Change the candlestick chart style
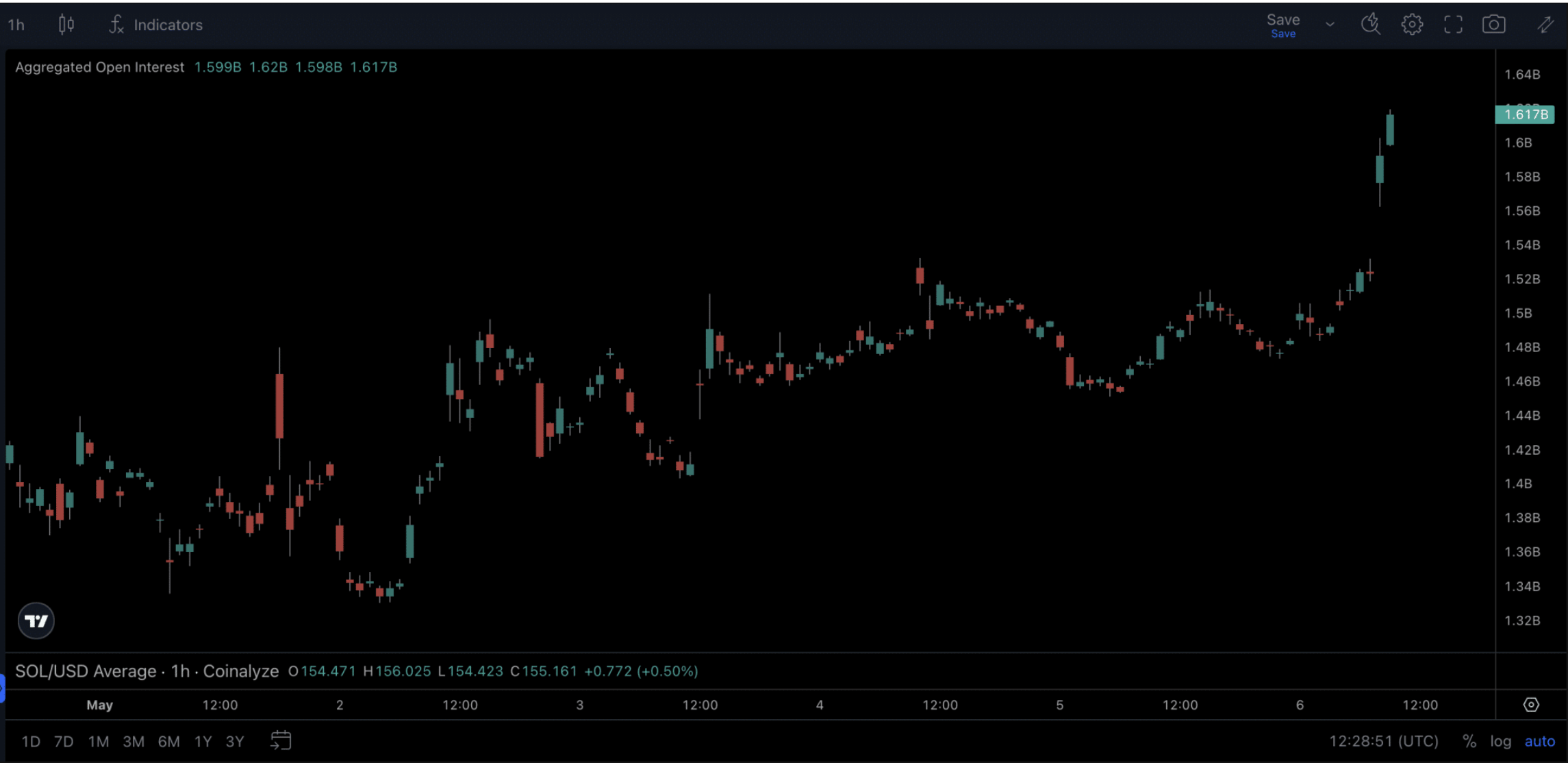This screenshot has height=763, width=1568. click(66, 25)
